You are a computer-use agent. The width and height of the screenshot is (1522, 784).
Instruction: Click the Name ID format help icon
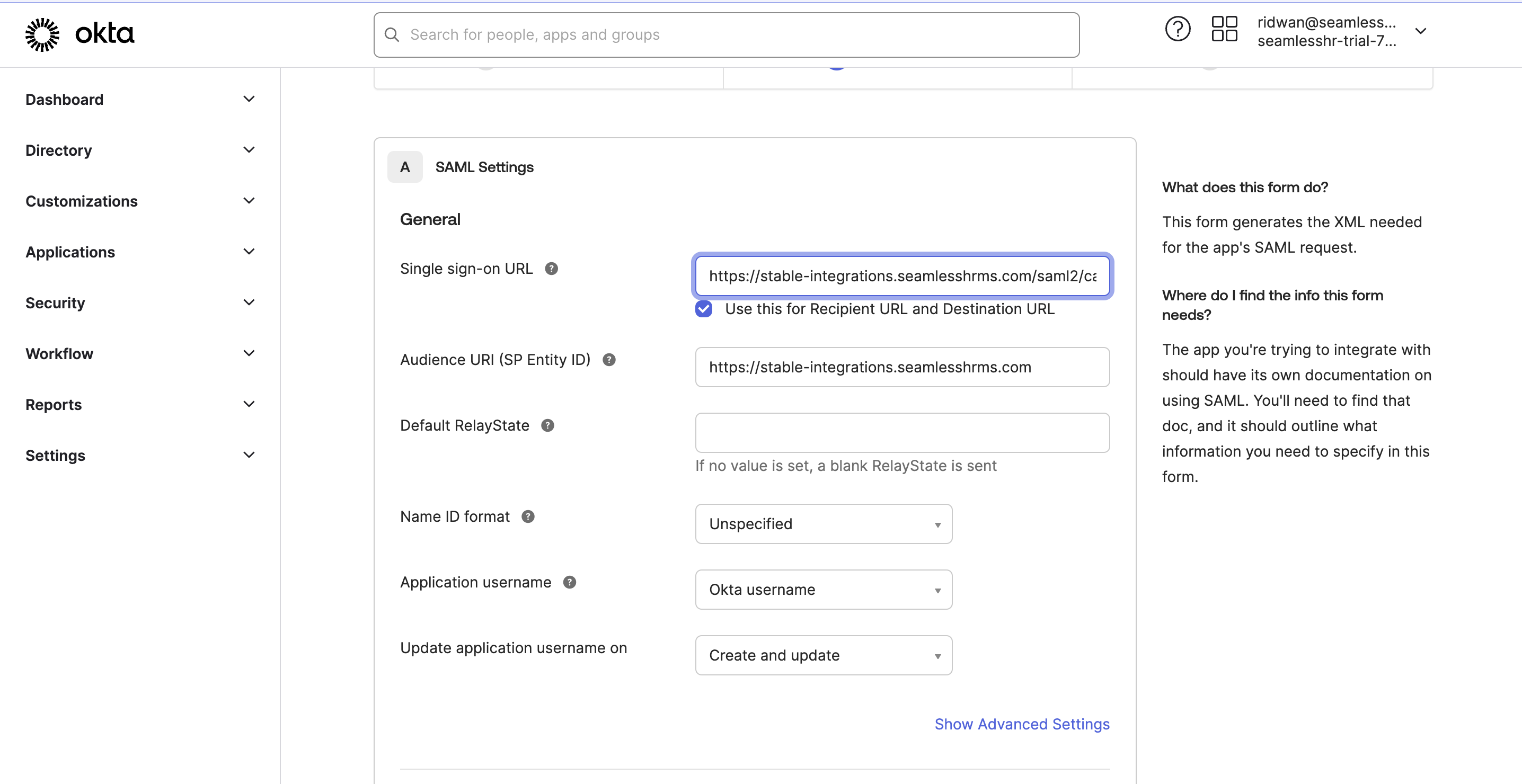click(528, 516)
